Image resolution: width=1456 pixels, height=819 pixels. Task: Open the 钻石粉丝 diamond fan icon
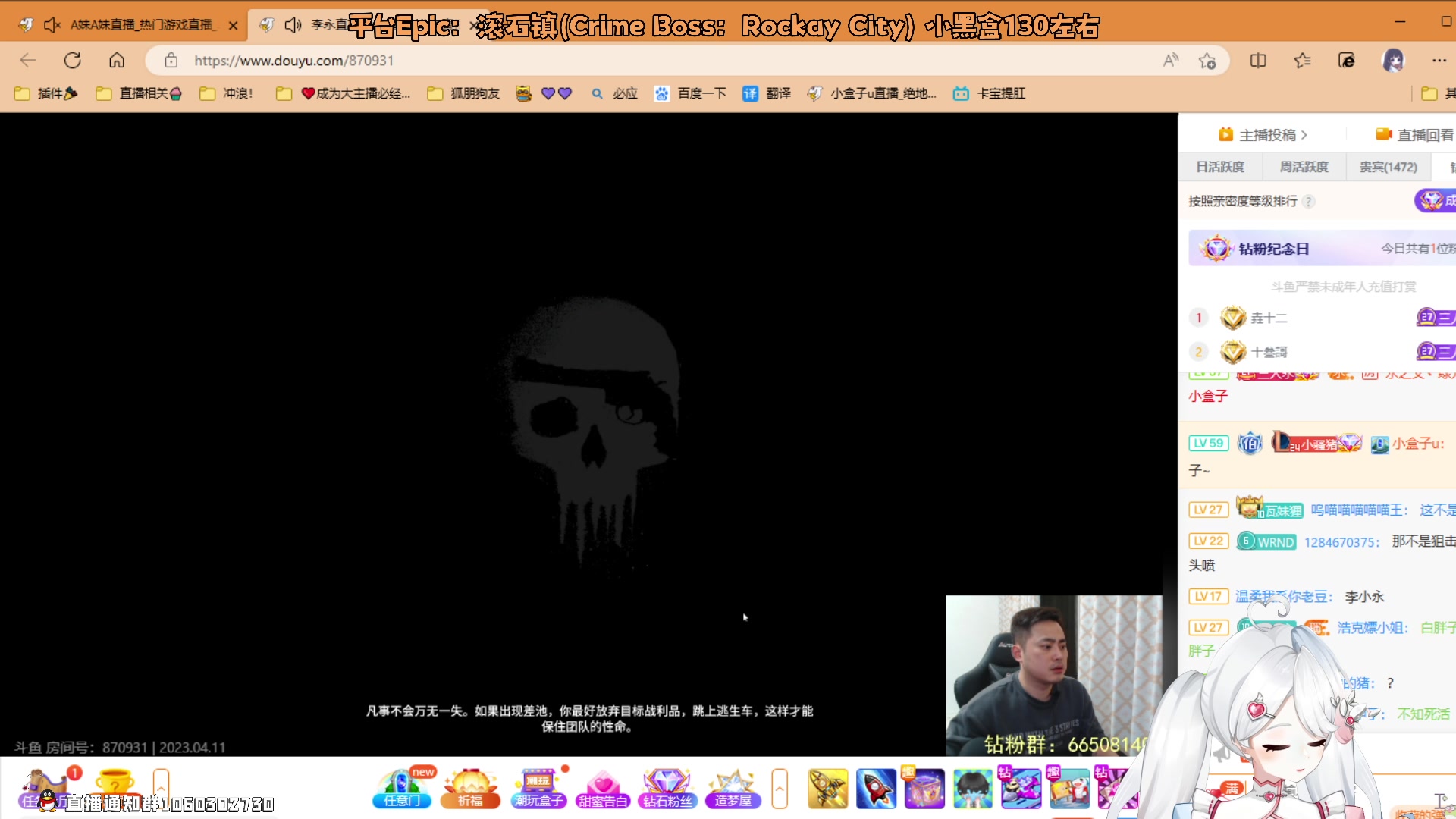point(667,789)
